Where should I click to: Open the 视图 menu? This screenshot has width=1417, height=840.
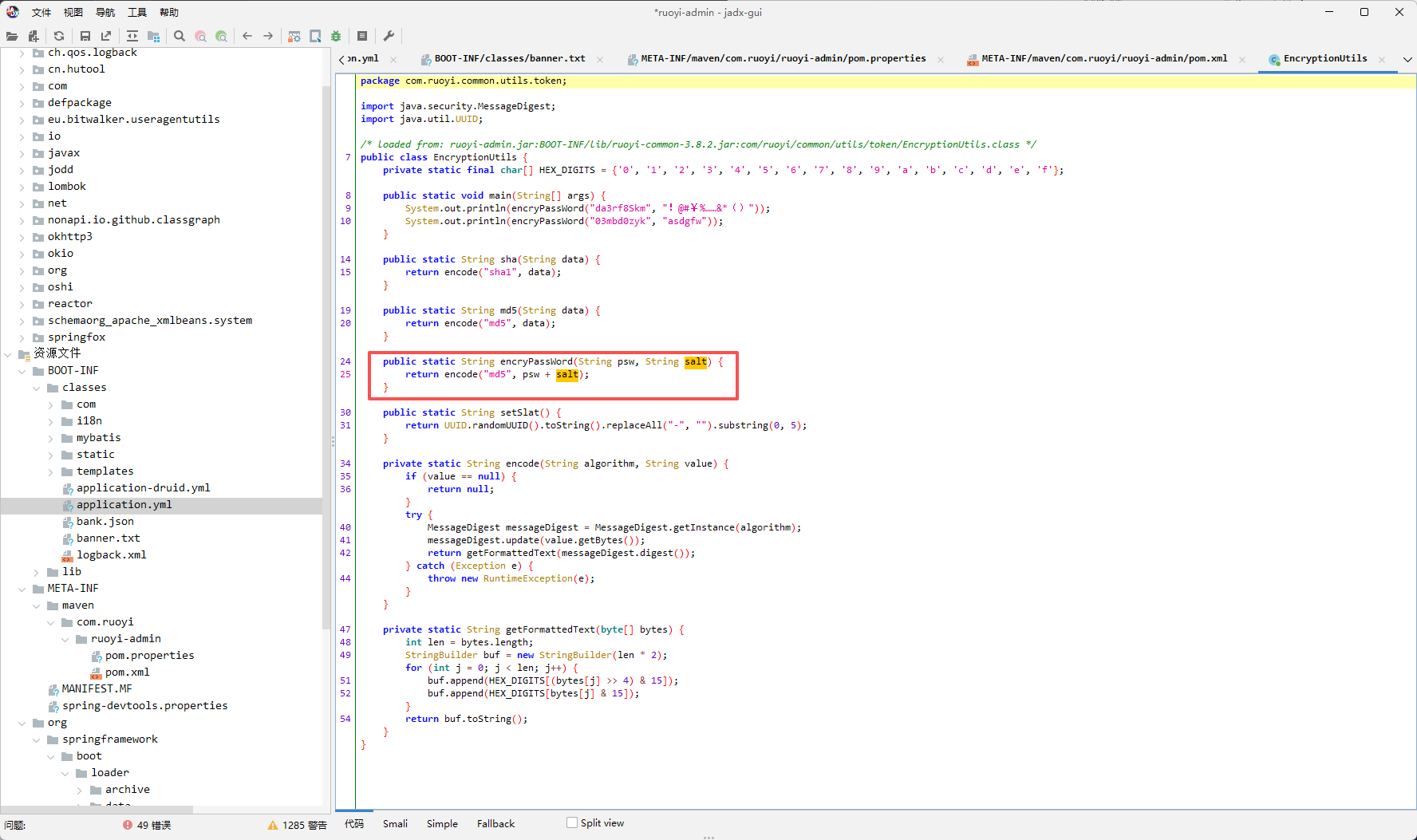[73, 12]
